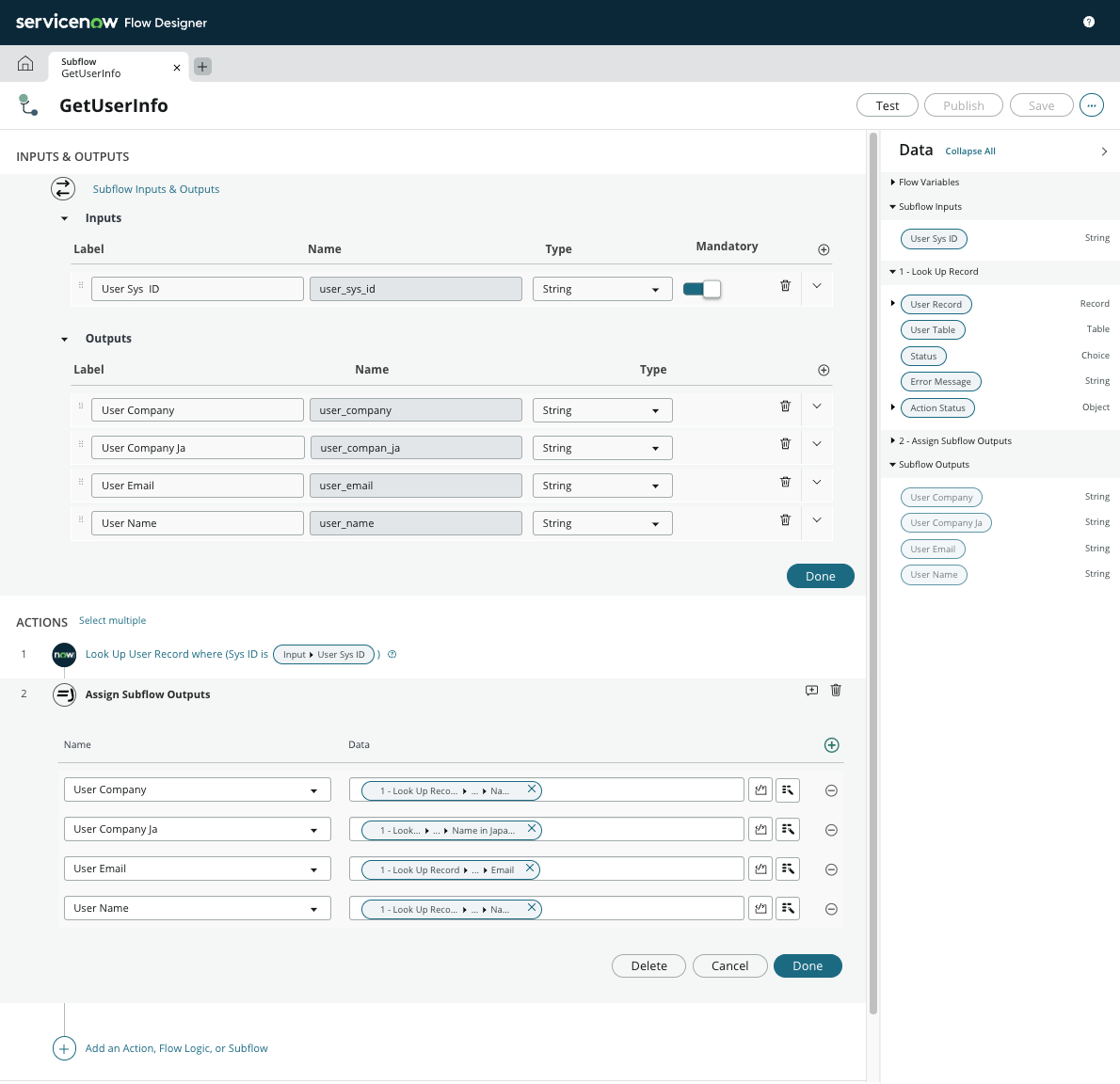Close the GetUserInfo subflow tab
This screenshot has height=1084, width=1120.
click(176, 68)
